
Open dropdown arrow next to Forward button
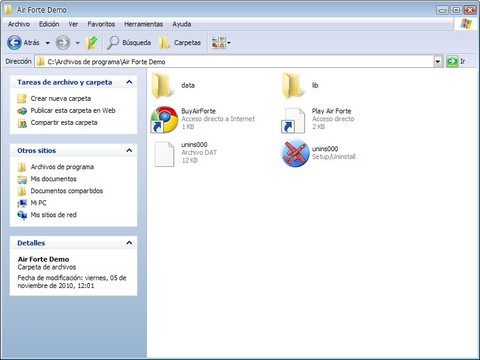(77, 43)
